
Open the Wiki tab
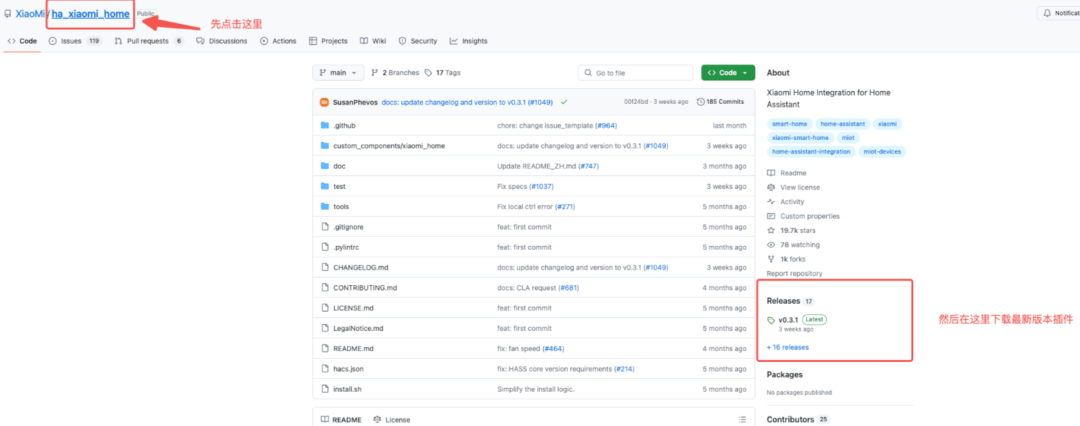pos(373,41)
